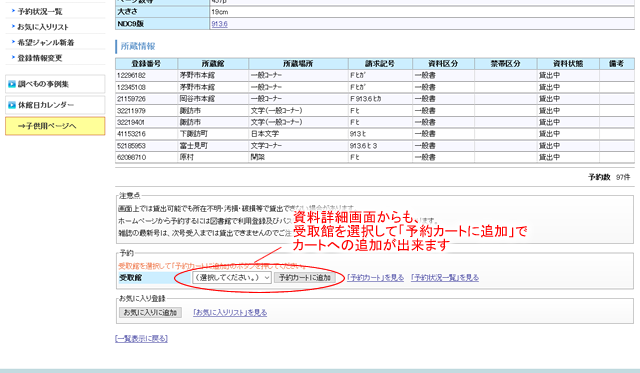
Task: Click the 所蔵場所 column header
Action: point(298,64)
